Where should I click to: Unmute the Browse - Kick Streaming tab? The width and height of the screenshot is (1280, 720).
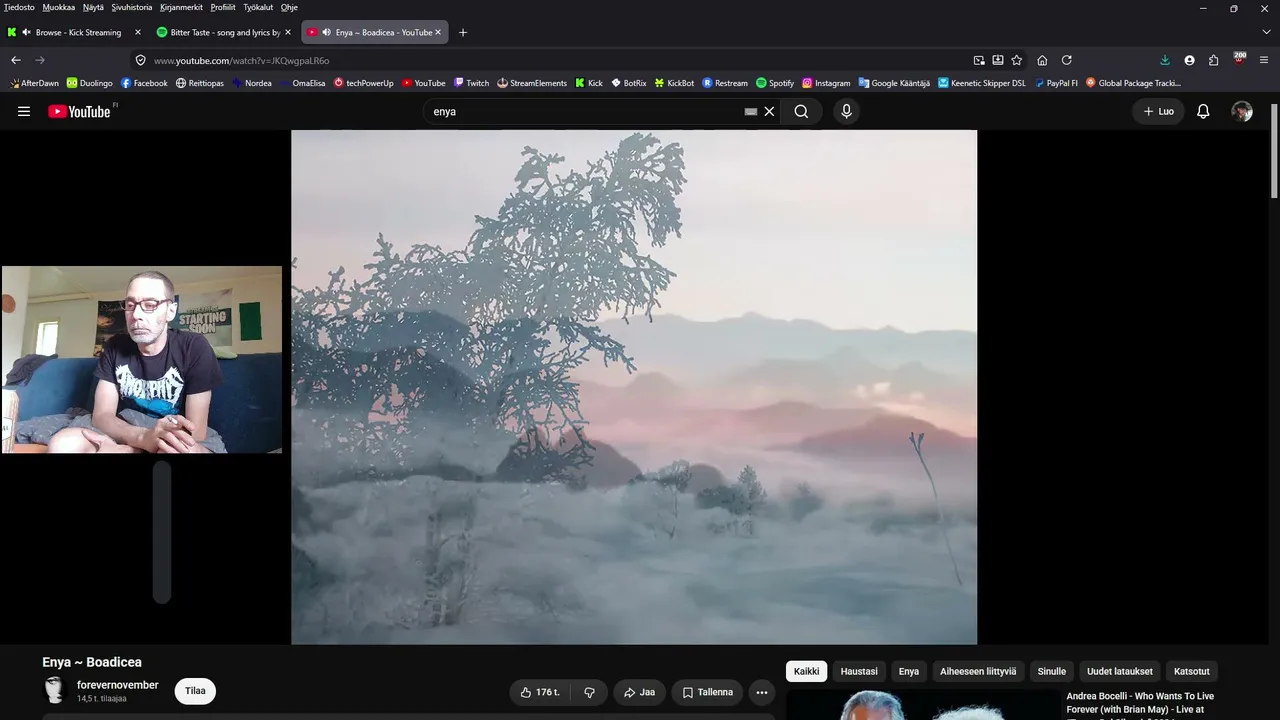[27, 32]
